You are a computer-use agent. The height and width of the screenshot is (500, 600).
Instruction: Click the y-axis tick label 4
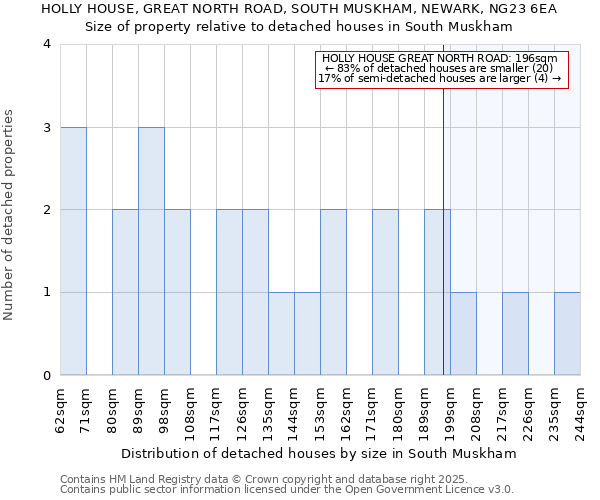tap(46, 44)
